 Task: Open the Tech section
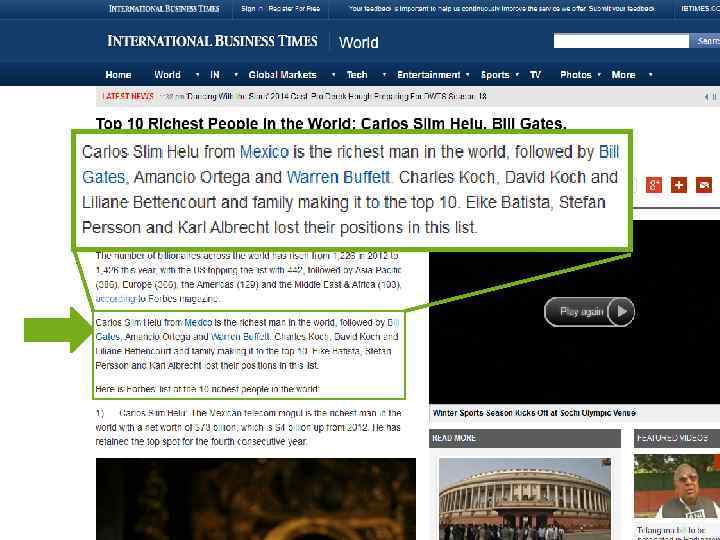tap(357, 74)
